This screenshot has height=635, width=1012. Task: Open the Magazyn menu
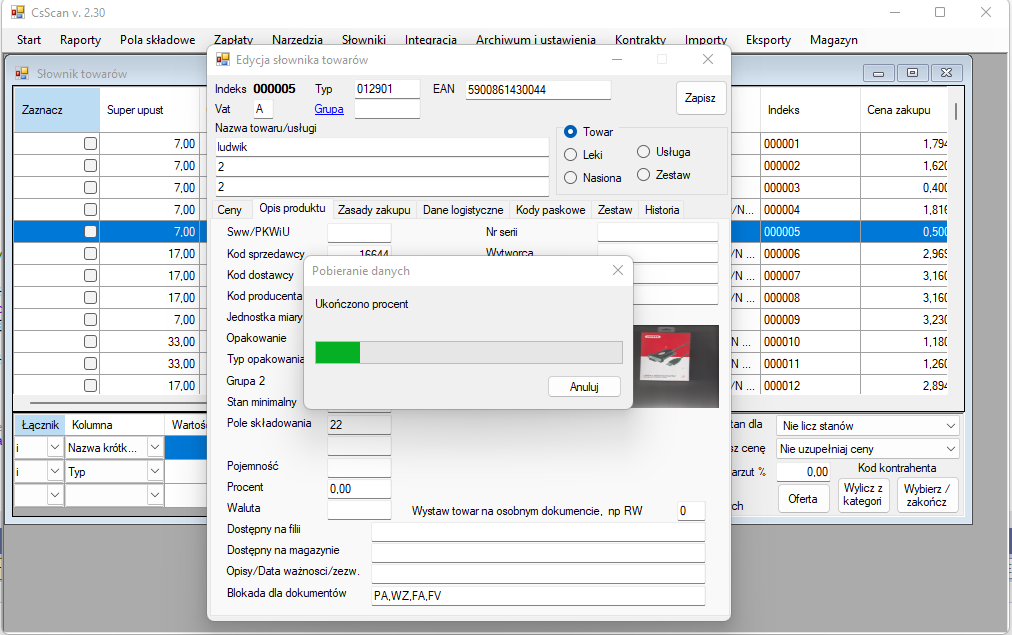click(x=834, y=40)
